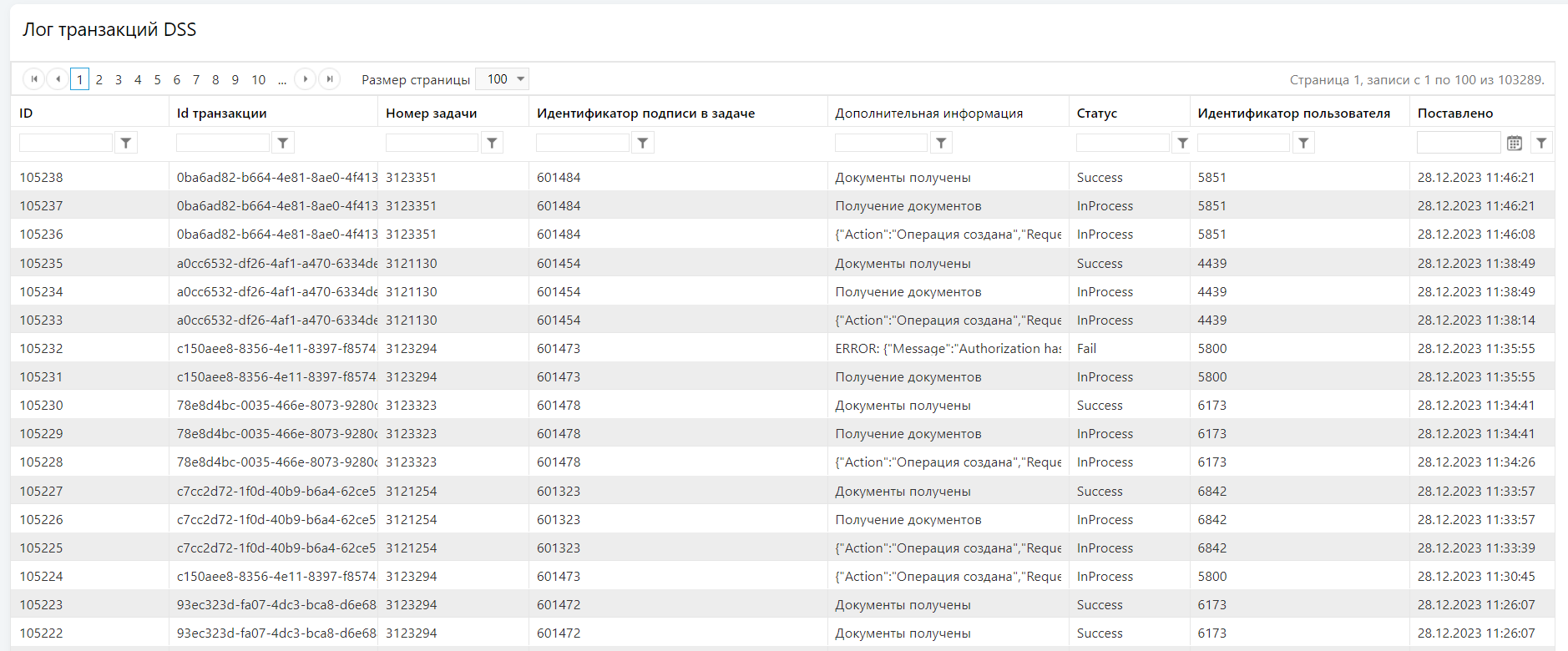Go to page 10
Screen dimensions: 1568x651
click(259, 79)
